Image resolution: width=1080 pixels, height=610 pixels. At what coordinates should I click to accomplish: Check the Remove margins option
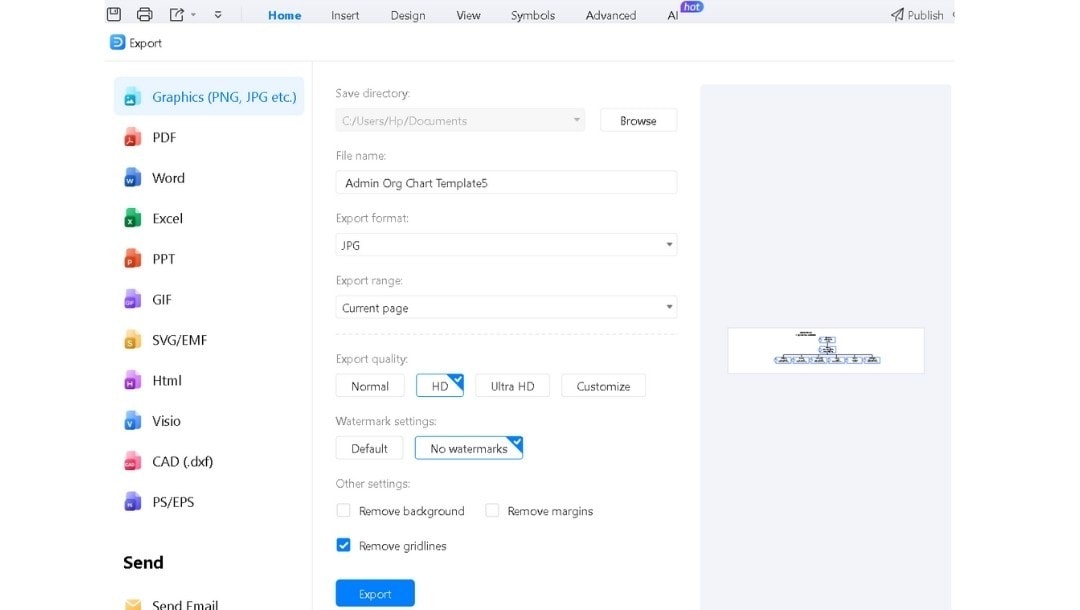point(492,510)
